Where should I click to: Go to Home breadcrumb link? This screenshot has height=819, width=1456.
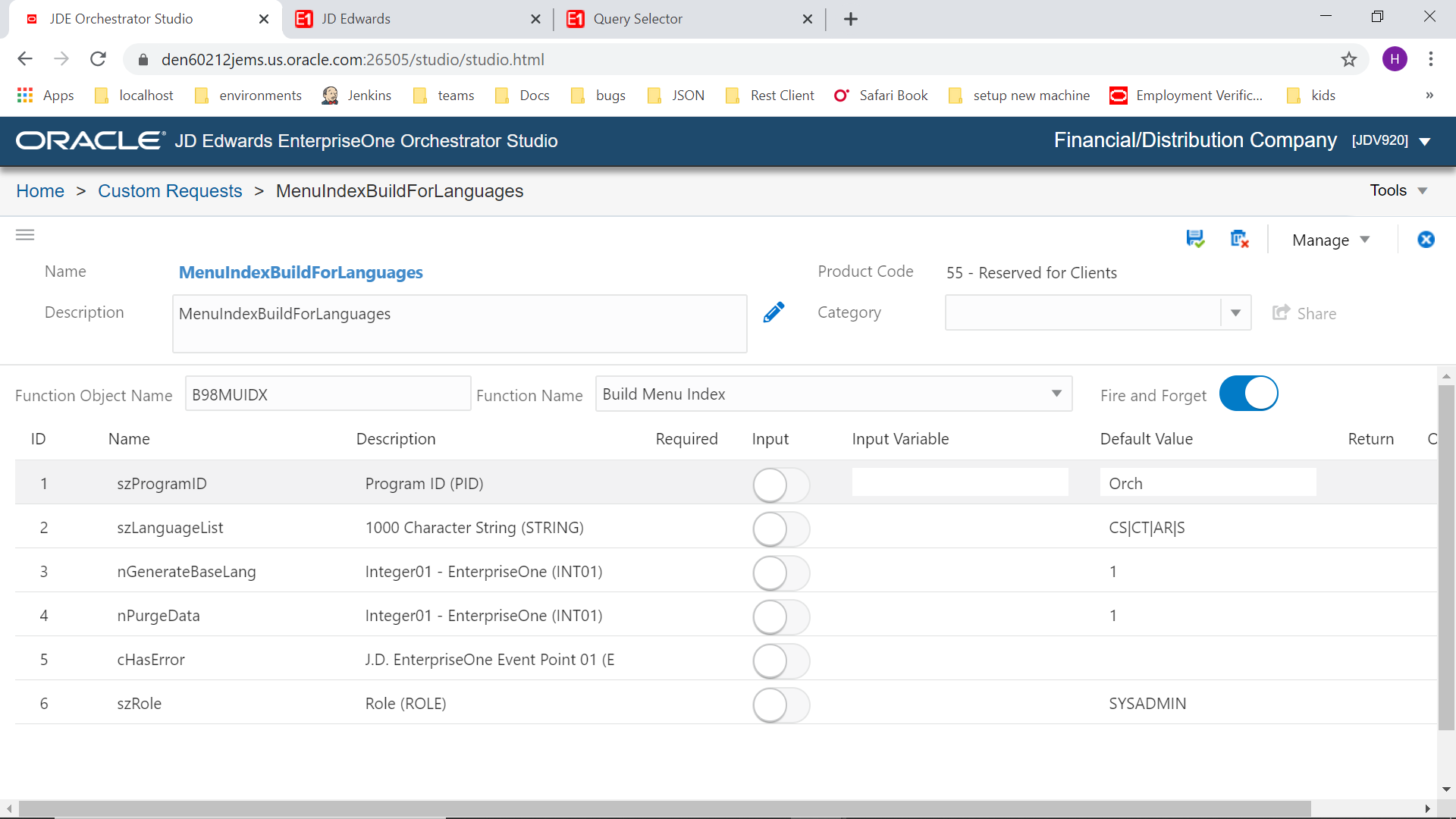point(40,191)
